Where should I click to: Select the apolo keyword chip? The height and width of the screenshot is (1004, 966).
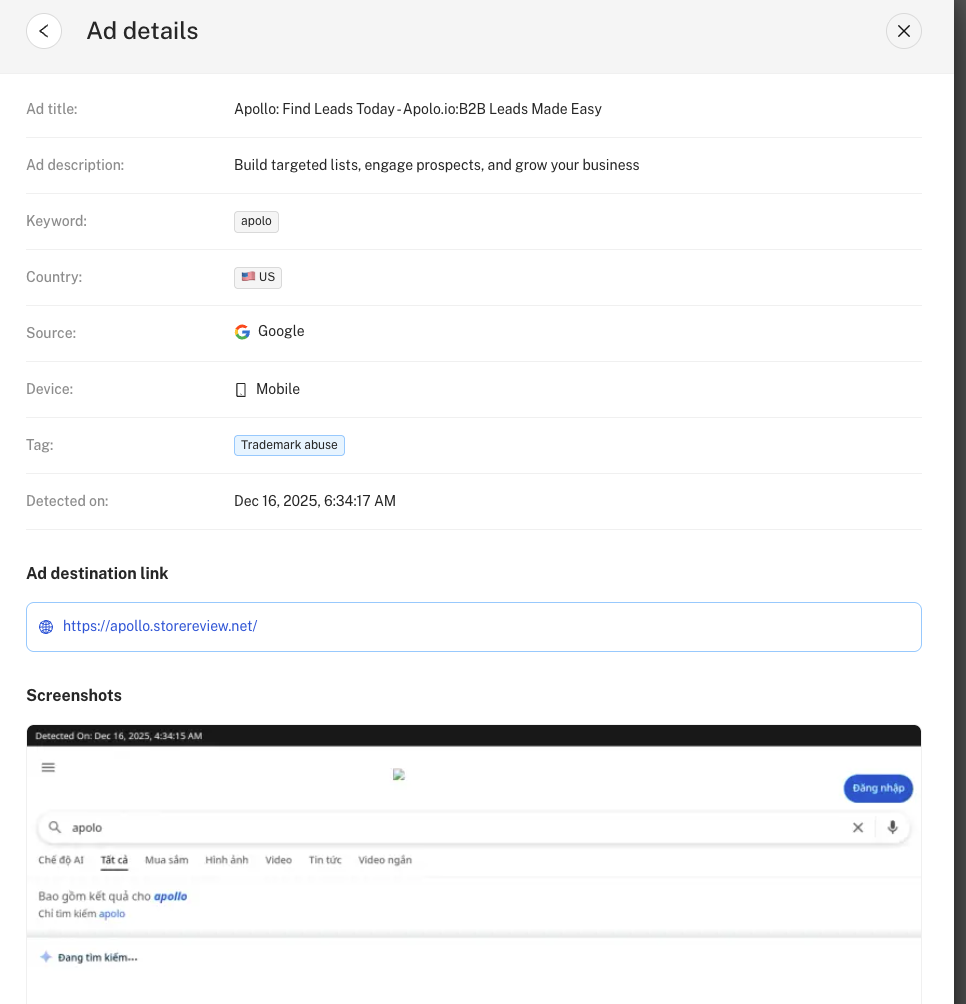coord(256,222)
